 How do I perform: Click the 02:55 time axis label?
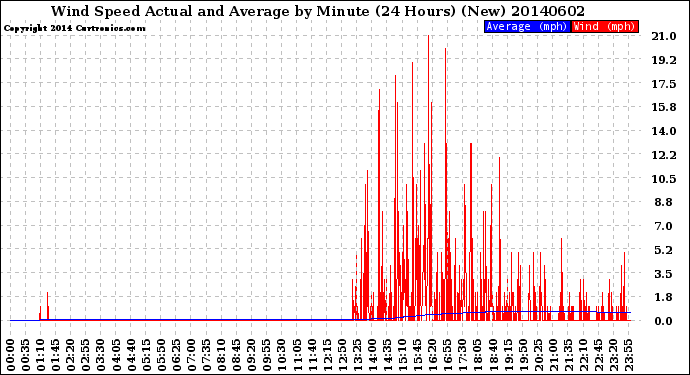[x=86, y=355]
